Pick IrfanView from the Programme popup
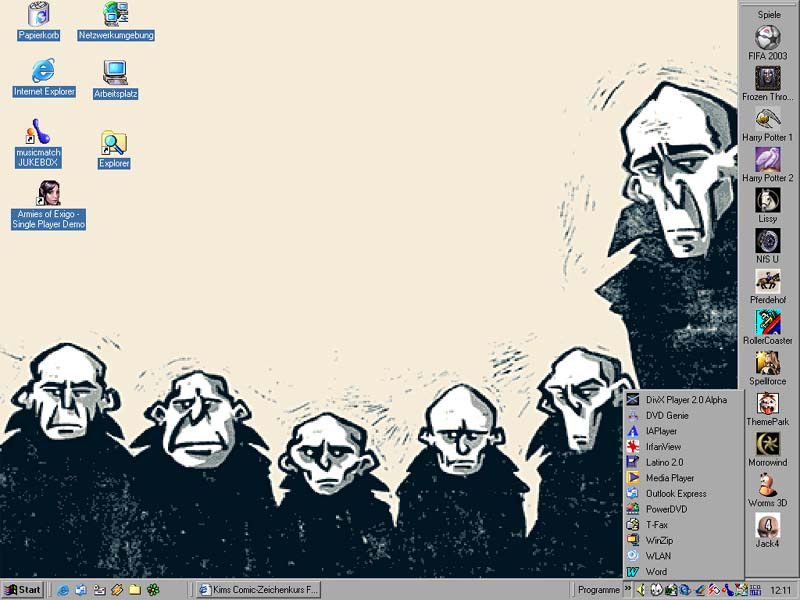 coord(663,446)
